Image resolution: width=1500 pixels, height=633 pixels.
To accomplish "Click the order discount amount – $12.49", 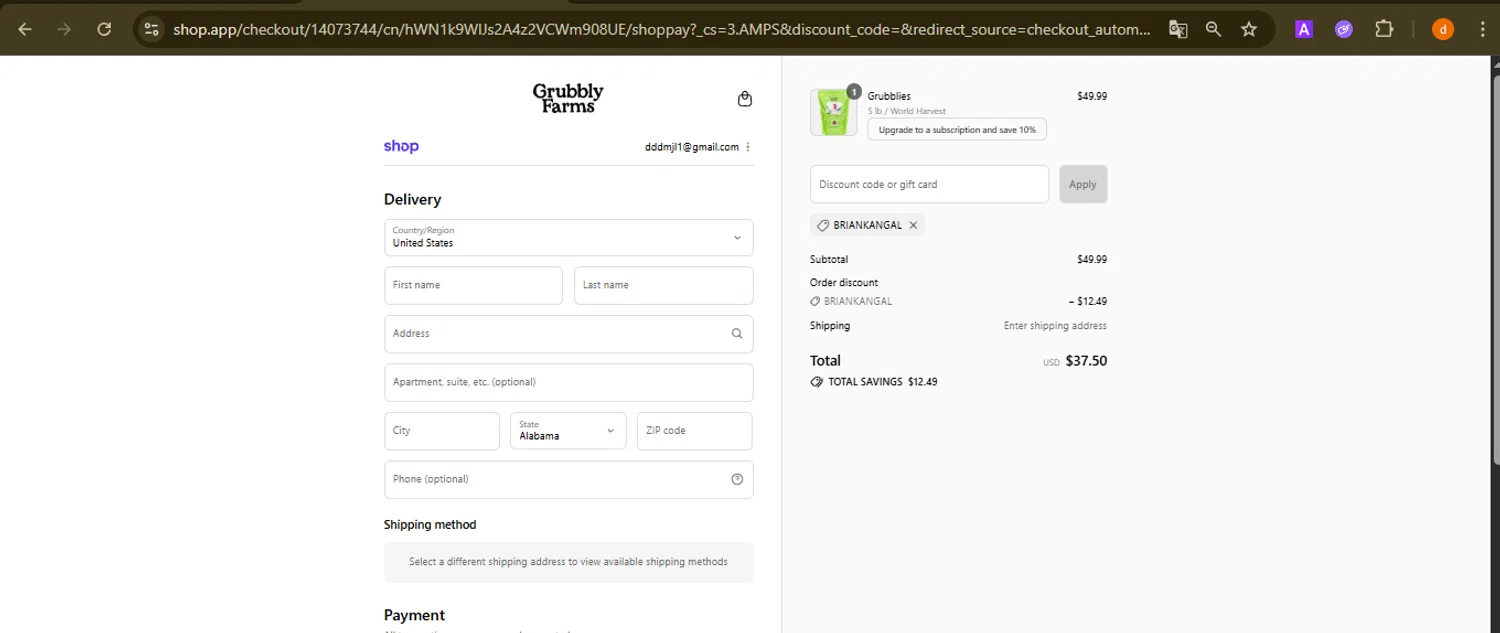I will pos(1087,301).
